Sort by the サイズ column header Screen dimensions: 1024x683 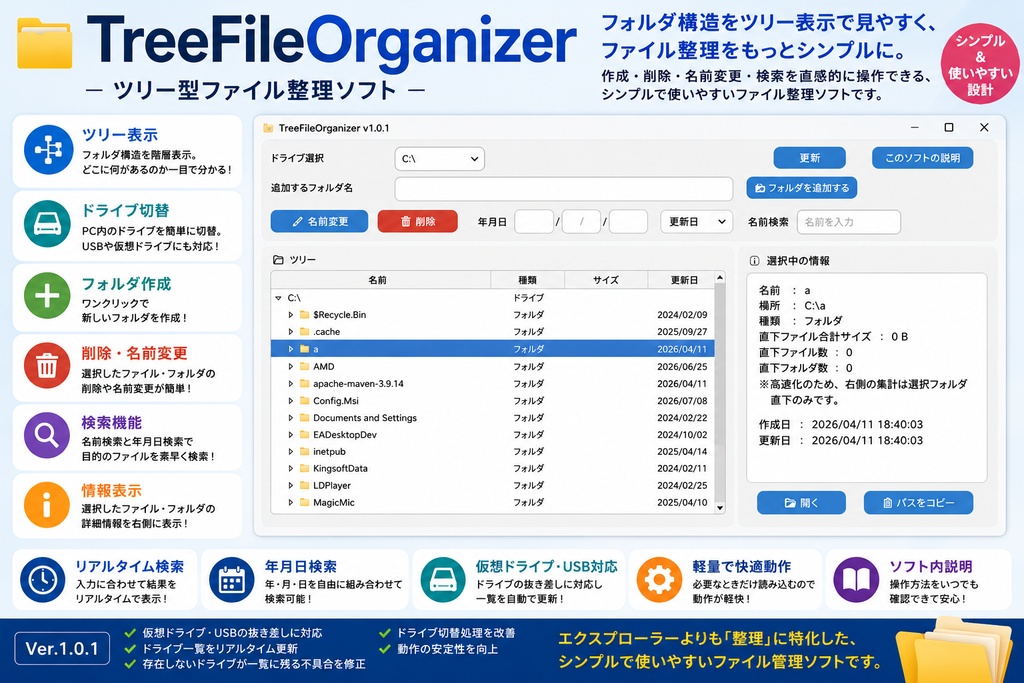[606, 280]
